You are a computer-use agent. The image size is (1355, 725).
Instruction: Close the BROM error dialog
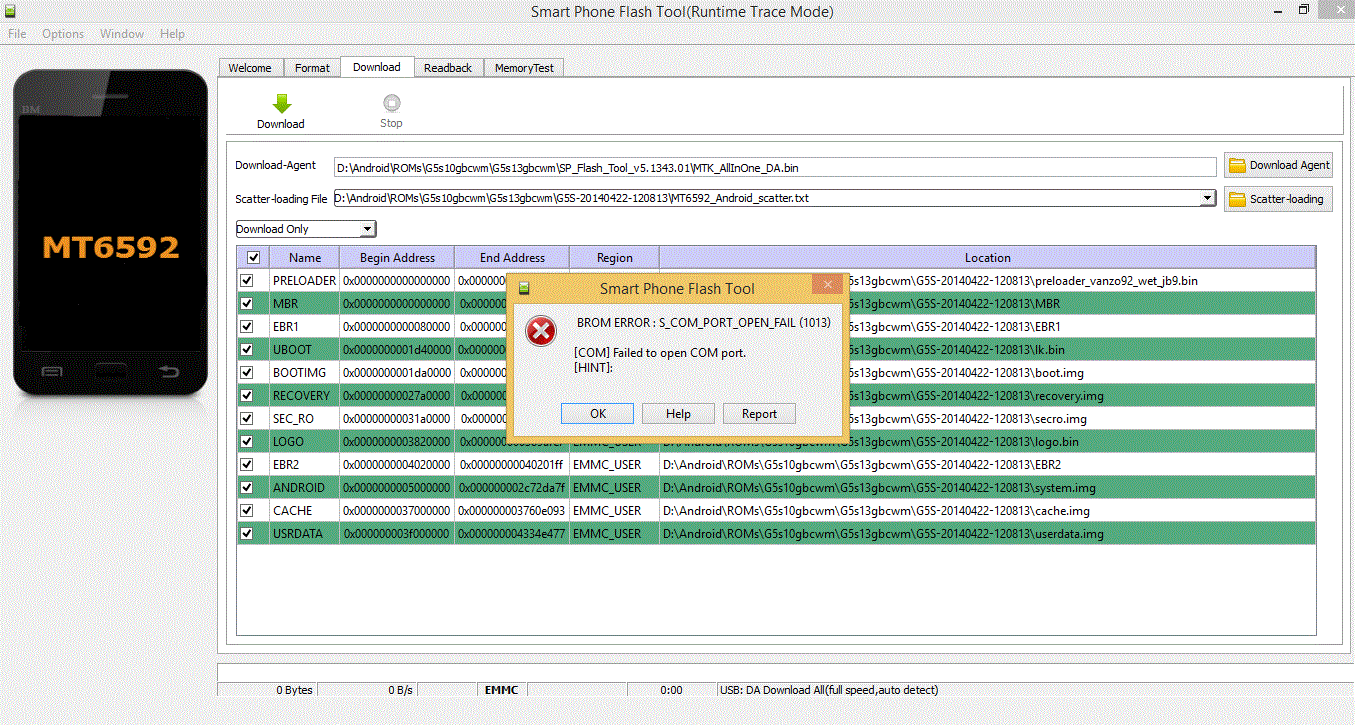(x=828, y=285)
